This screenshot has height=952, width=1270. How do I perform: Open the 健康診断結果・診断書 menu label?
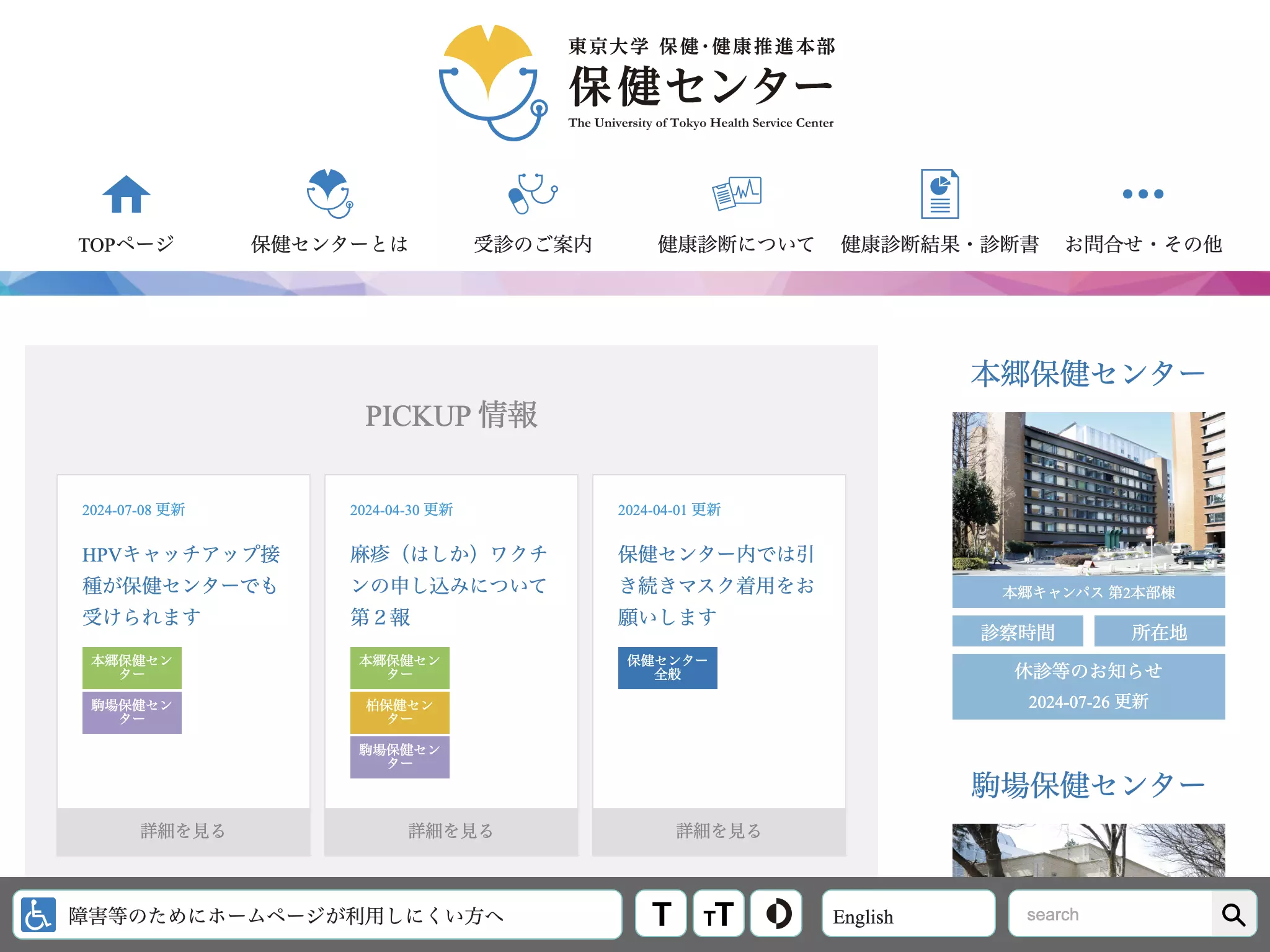pyautogui.click(x=939, y=244)
